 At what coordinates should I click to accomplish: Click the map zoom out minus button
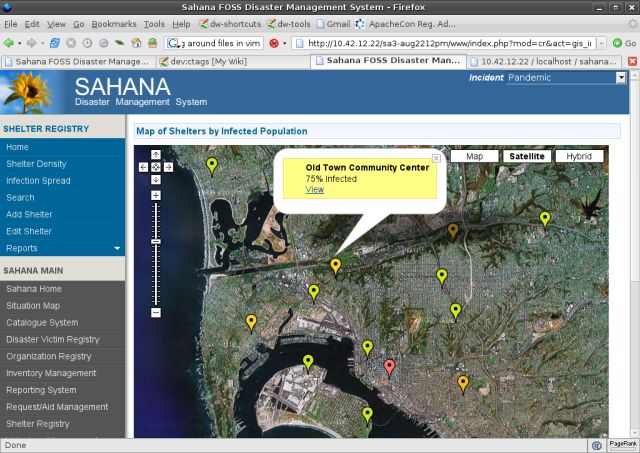coord(156,312)
